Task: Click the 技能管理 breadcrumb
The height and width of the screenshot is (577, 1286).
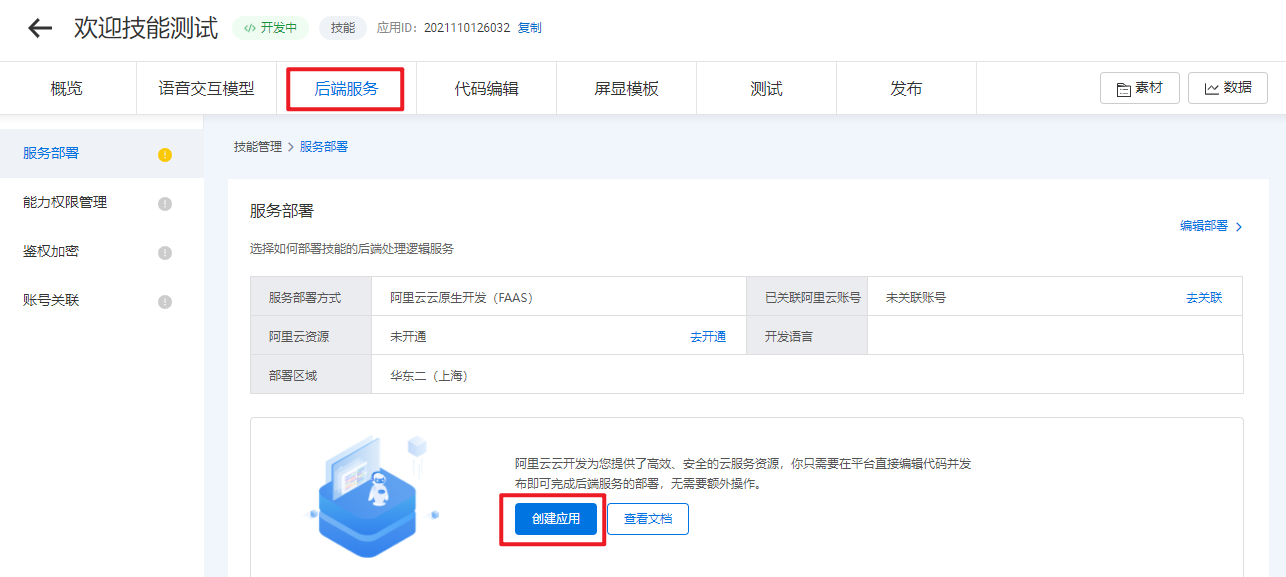Action: coord(258,146)
